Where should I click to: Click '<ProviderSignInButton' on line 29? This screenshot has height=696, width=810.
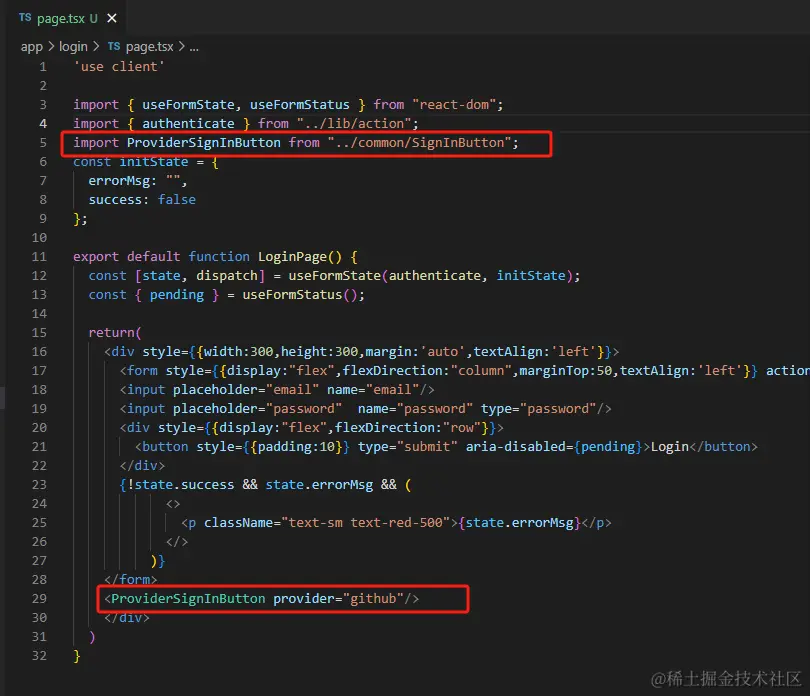(185, 599)
